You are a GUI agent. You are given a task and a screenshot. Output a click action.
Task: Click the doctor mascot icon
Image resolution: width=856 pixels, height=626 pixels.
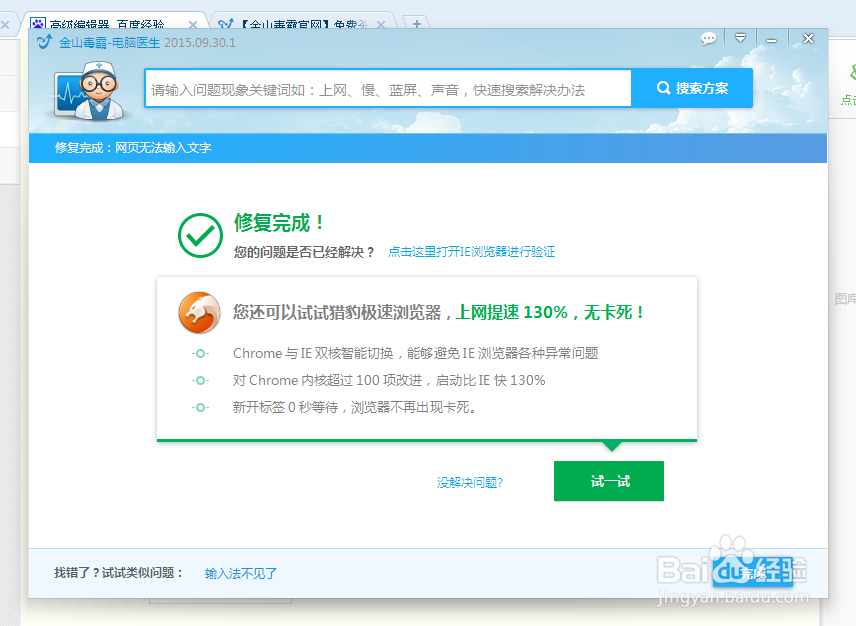pyautogui.click(x=89, y=91)
